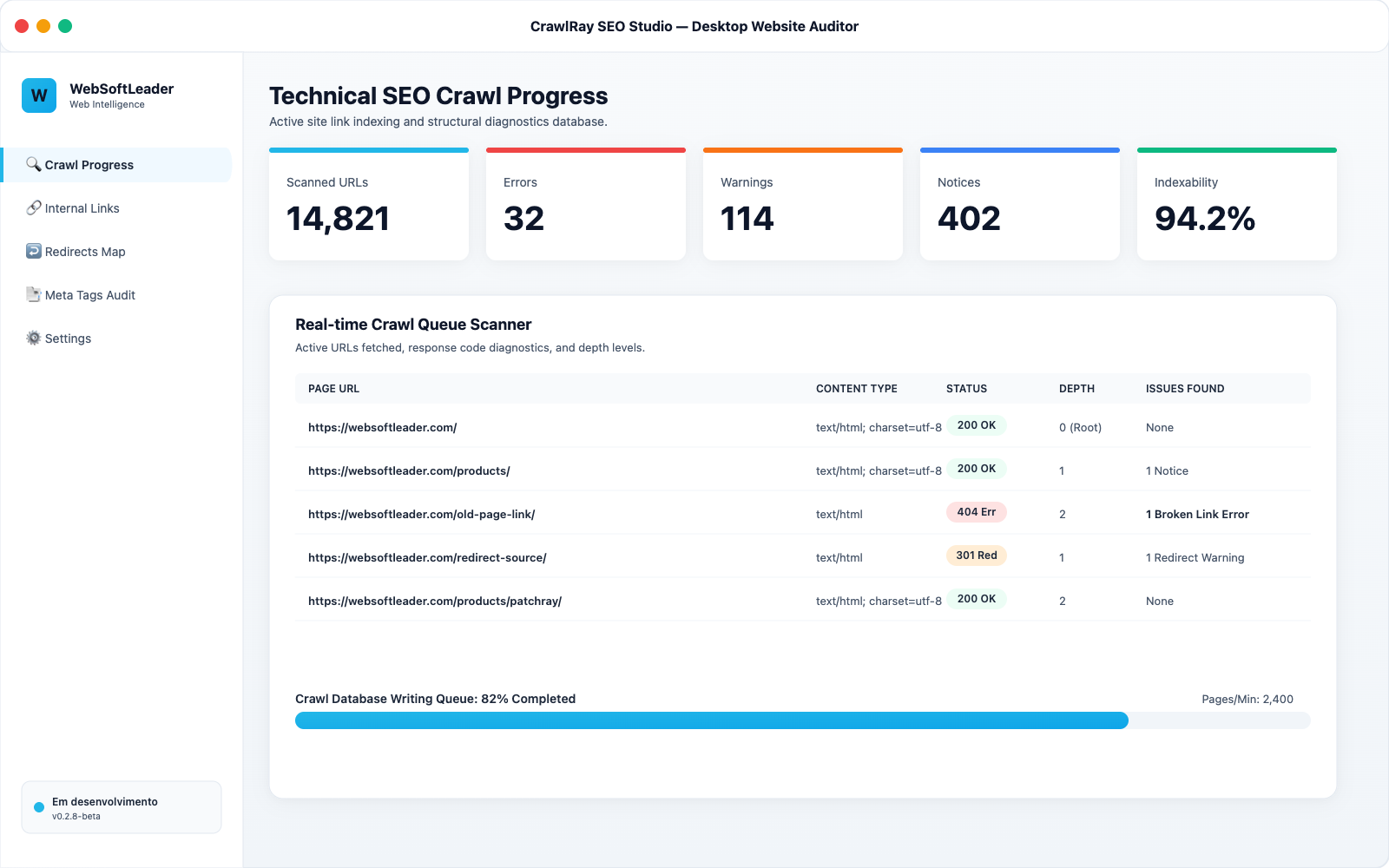Click the green macOS maximize window button

click(65, 26)
